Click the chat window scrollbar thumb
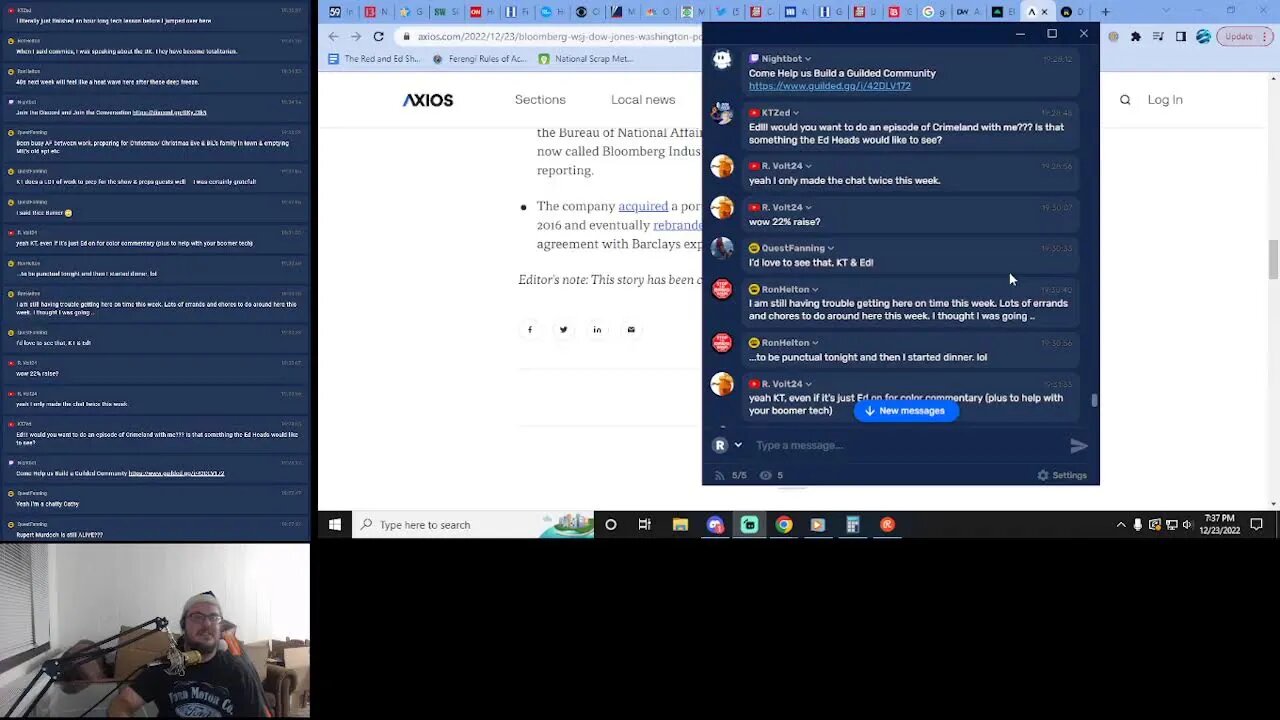 coord(1094,400)
